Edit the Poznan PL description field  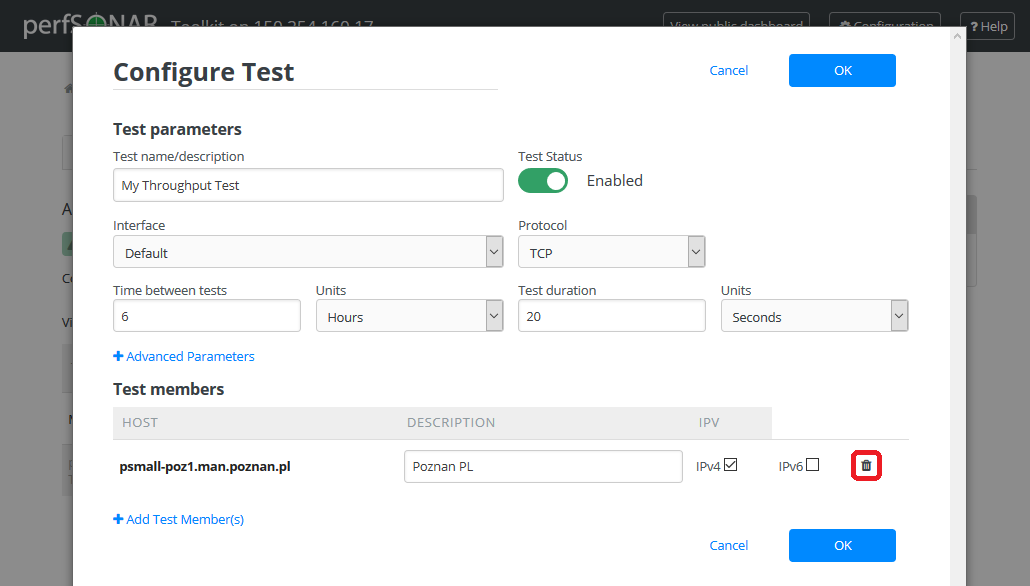pos(543,466)
